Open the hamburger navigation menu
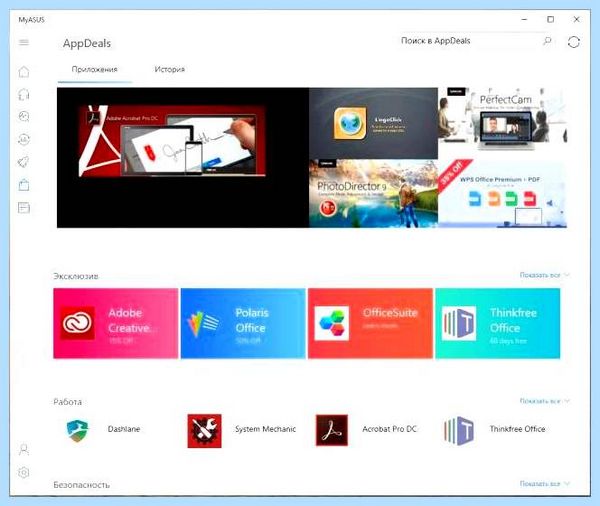 coord(24,42)
